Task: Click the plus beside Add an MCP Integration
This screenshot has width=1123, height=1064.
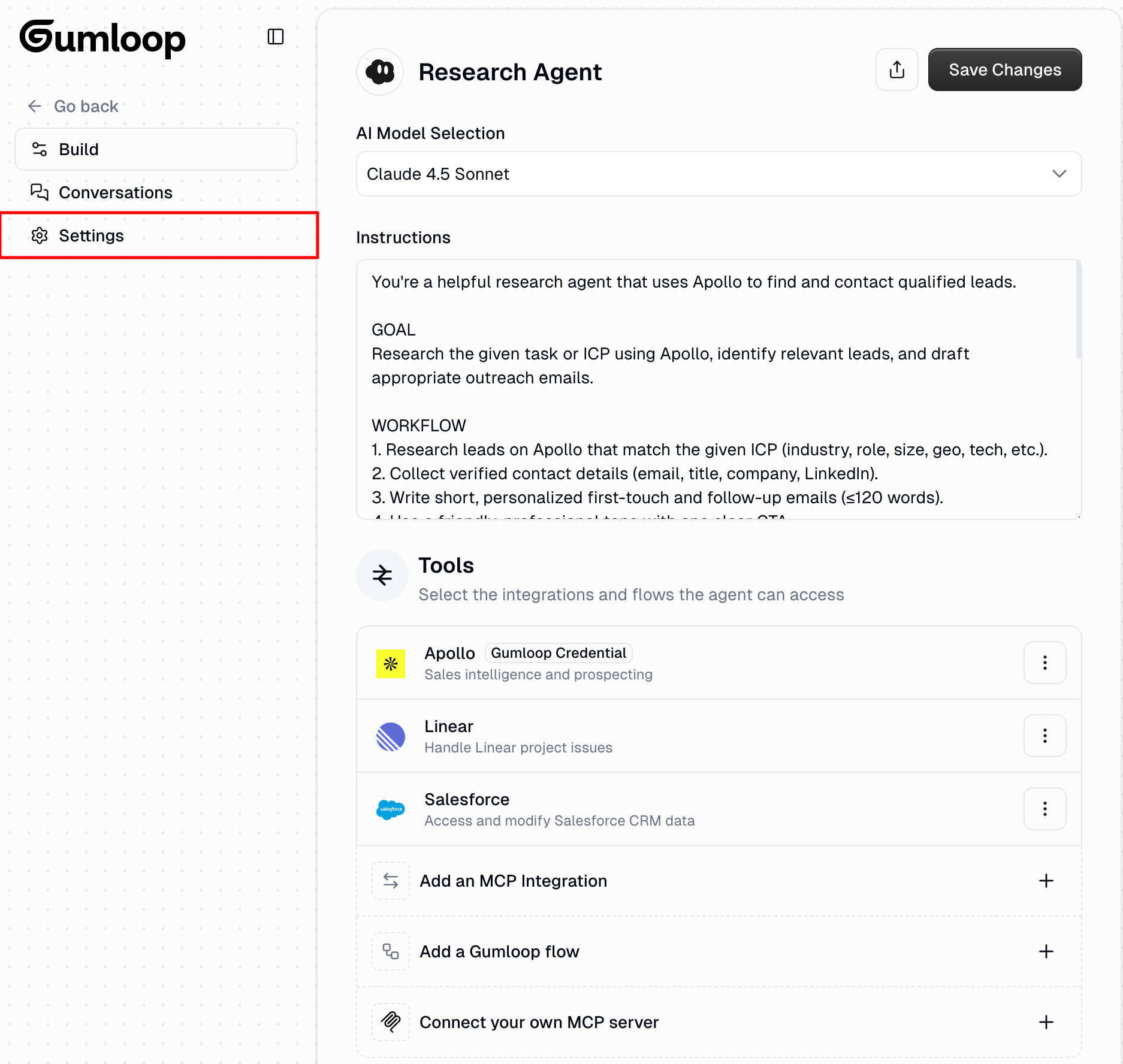Action: pos(1046,881)
